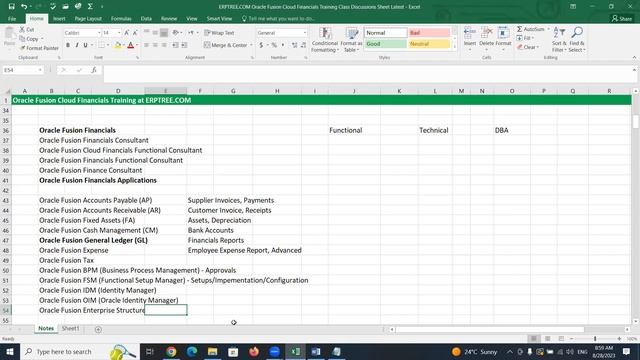Switch to the Data tab
The height and width of the screenshot is (360, 640).
pyautogui.click(x=146, y=19)
